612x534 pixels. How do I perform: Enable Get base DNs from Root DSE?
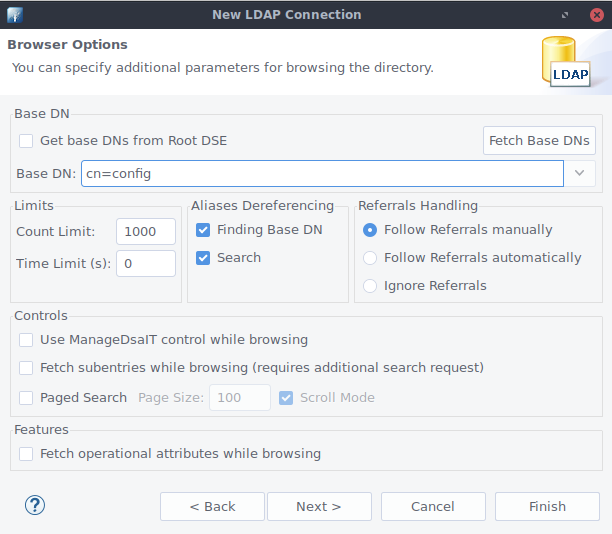27,141
